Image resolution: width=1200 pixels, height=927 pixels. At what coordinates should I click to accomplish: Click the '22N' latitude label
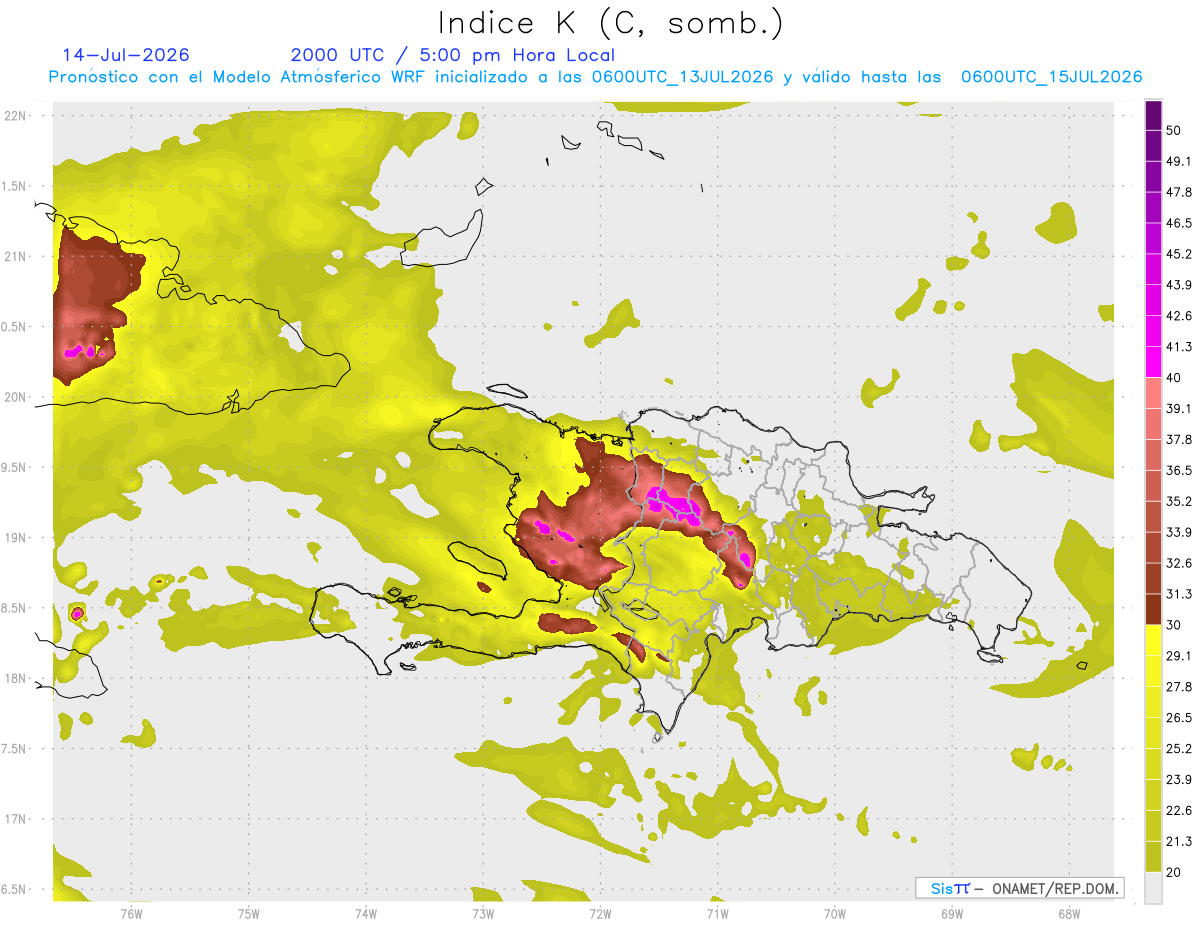15,116
